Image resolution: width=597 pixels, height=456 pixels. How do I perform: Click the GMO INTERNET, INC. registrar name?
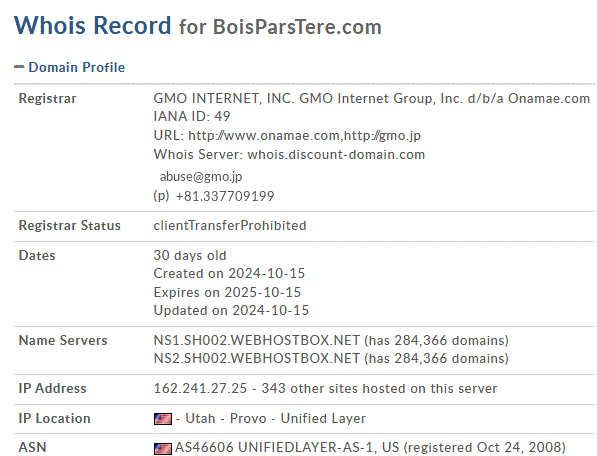pos(224,99)
